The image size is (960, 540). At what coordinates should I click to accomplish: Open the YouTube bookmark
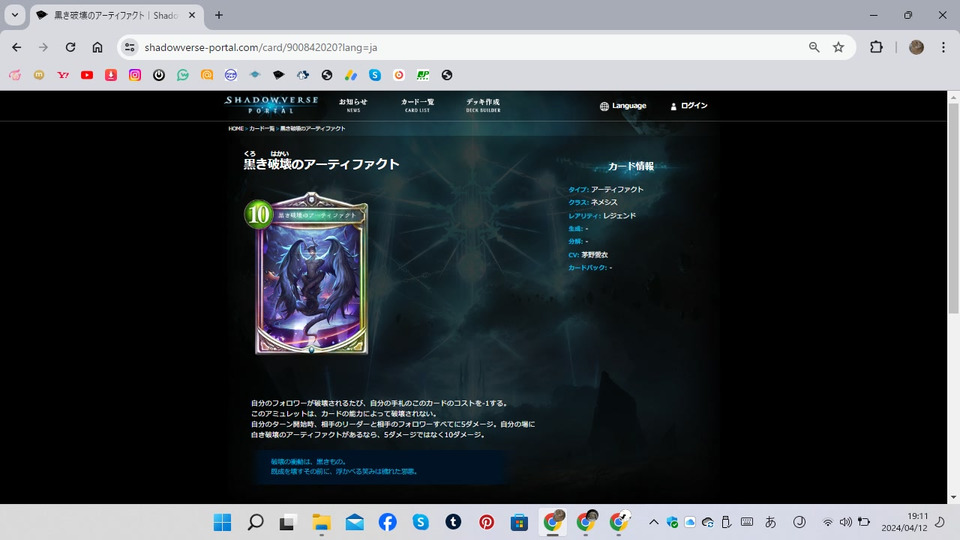click(x=87, y=75)
